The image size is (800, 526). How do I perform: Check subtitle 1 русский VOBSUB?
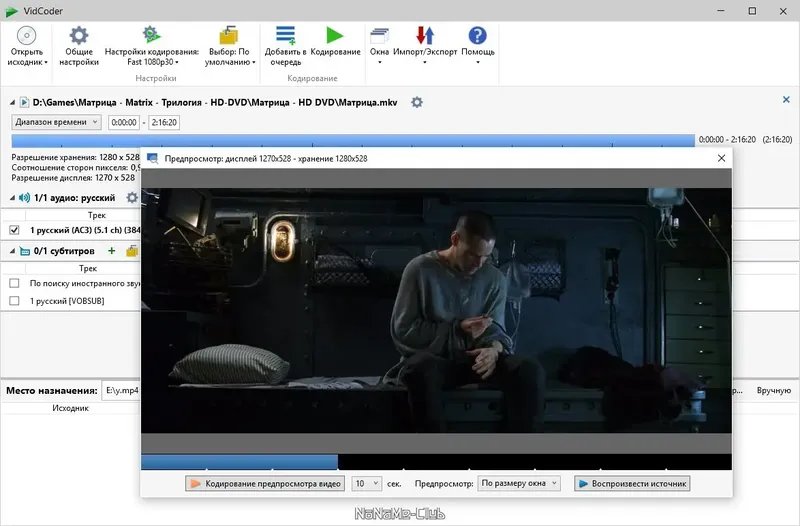[x=14, y=301]
